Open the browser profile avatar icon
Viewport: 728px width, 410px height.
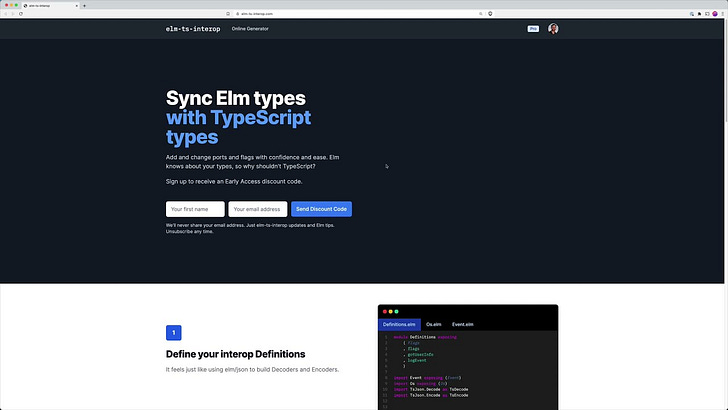(x=715, y=13)
